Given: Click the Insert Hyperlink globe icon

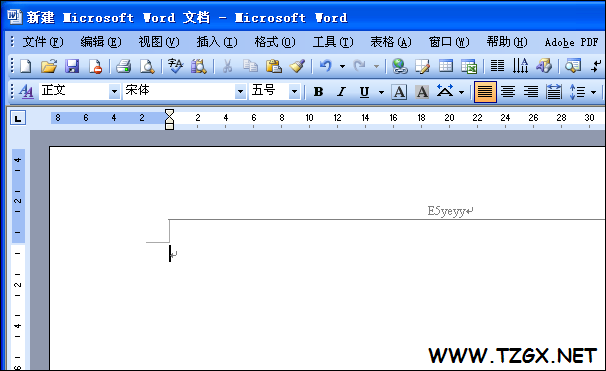Looking at the screenshot, I should click(399, 66).
